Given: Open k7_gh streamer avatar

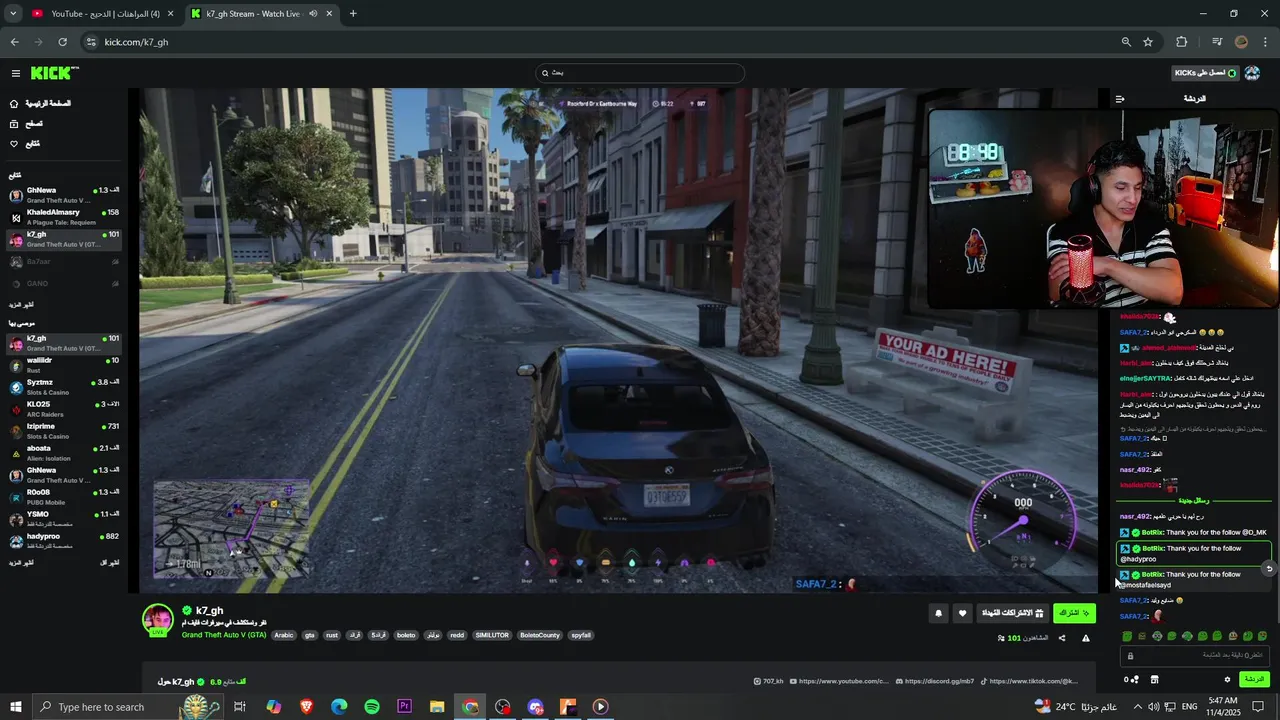Looking at the screenshot, I should coord(158,620).
